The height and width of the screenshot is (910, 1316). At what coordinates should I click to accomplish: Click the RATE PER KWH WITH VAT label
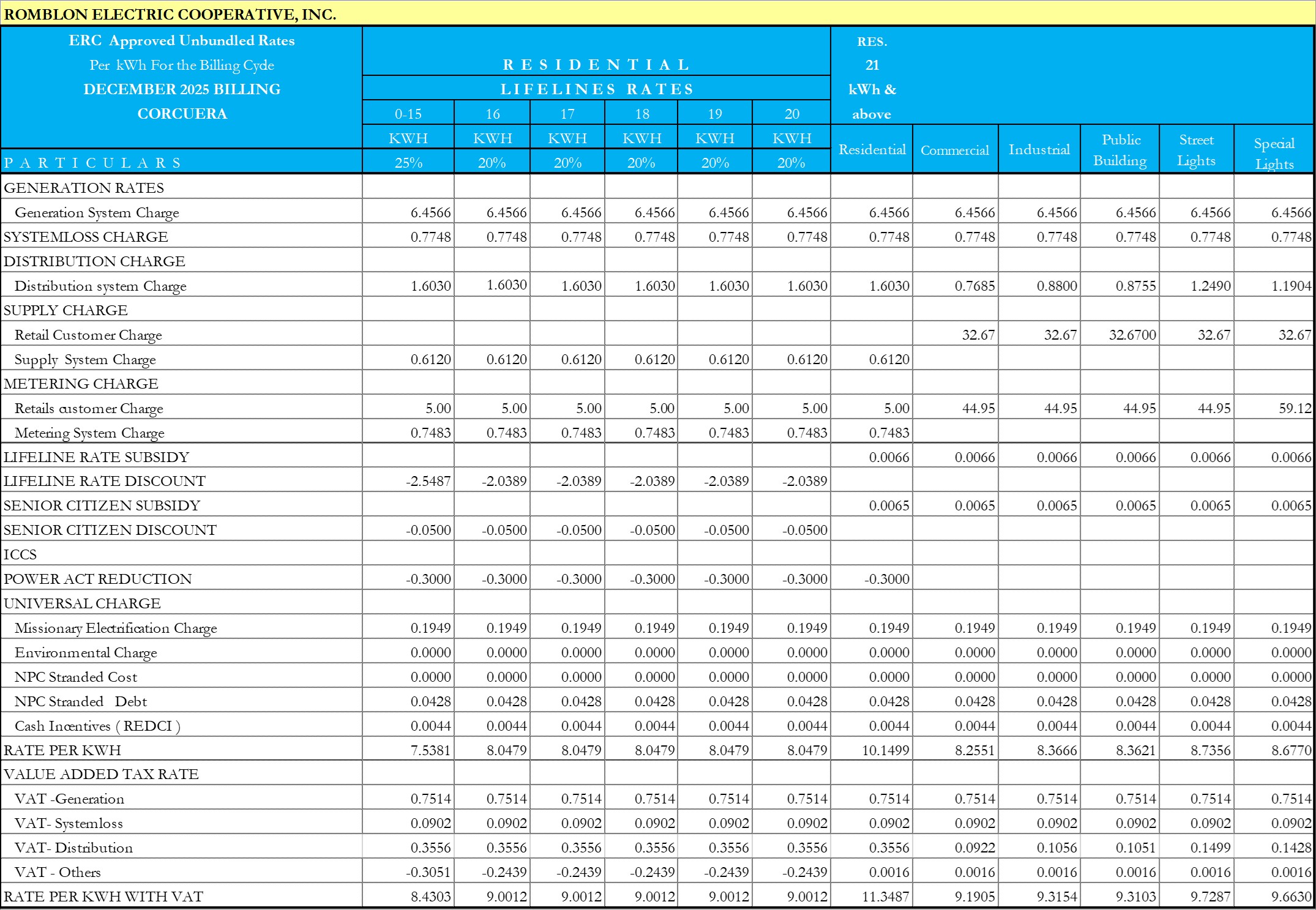(x=103, y=897)
